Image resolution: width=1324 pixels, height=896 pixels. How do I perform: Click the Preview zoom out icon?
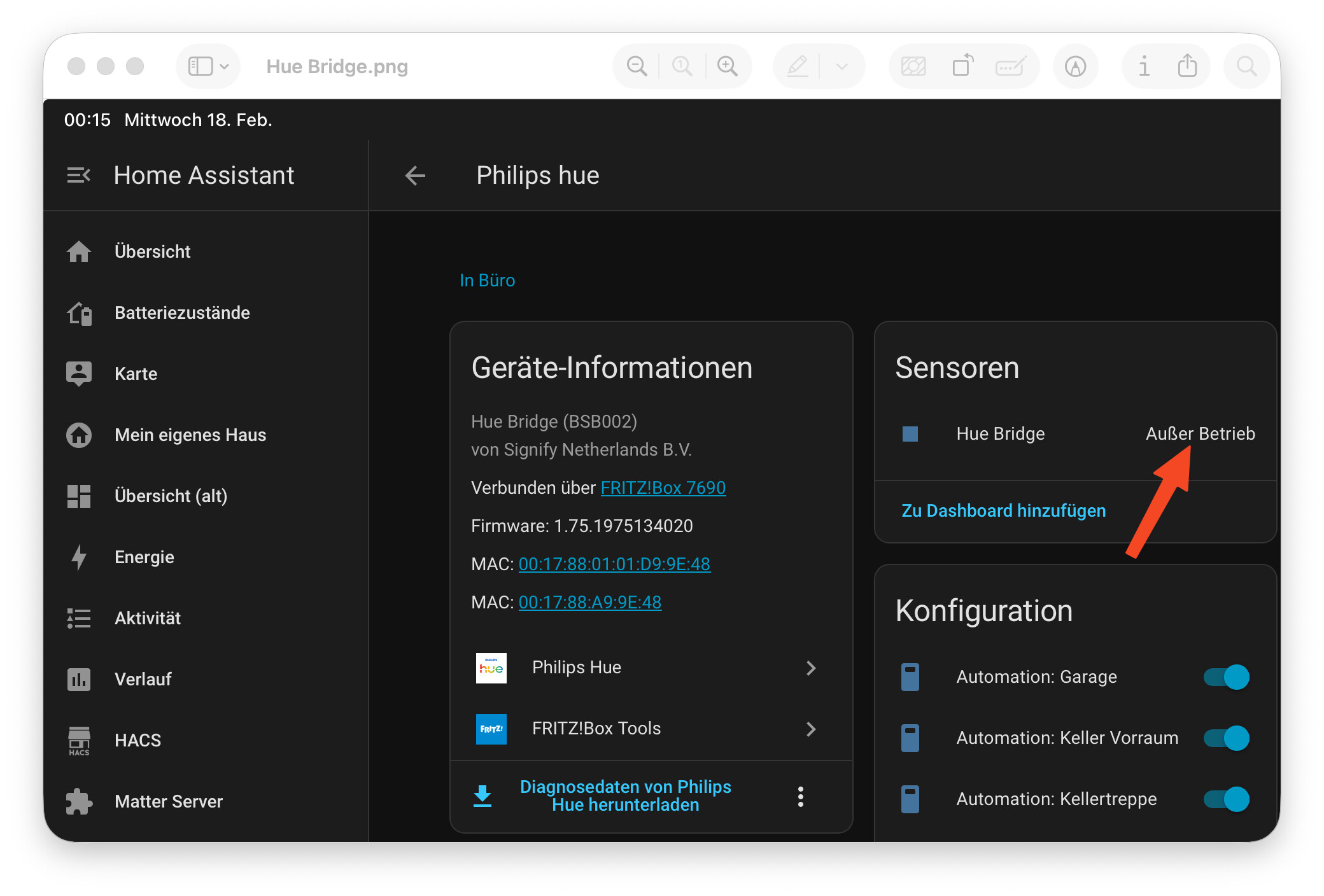[x=637, y=66]
